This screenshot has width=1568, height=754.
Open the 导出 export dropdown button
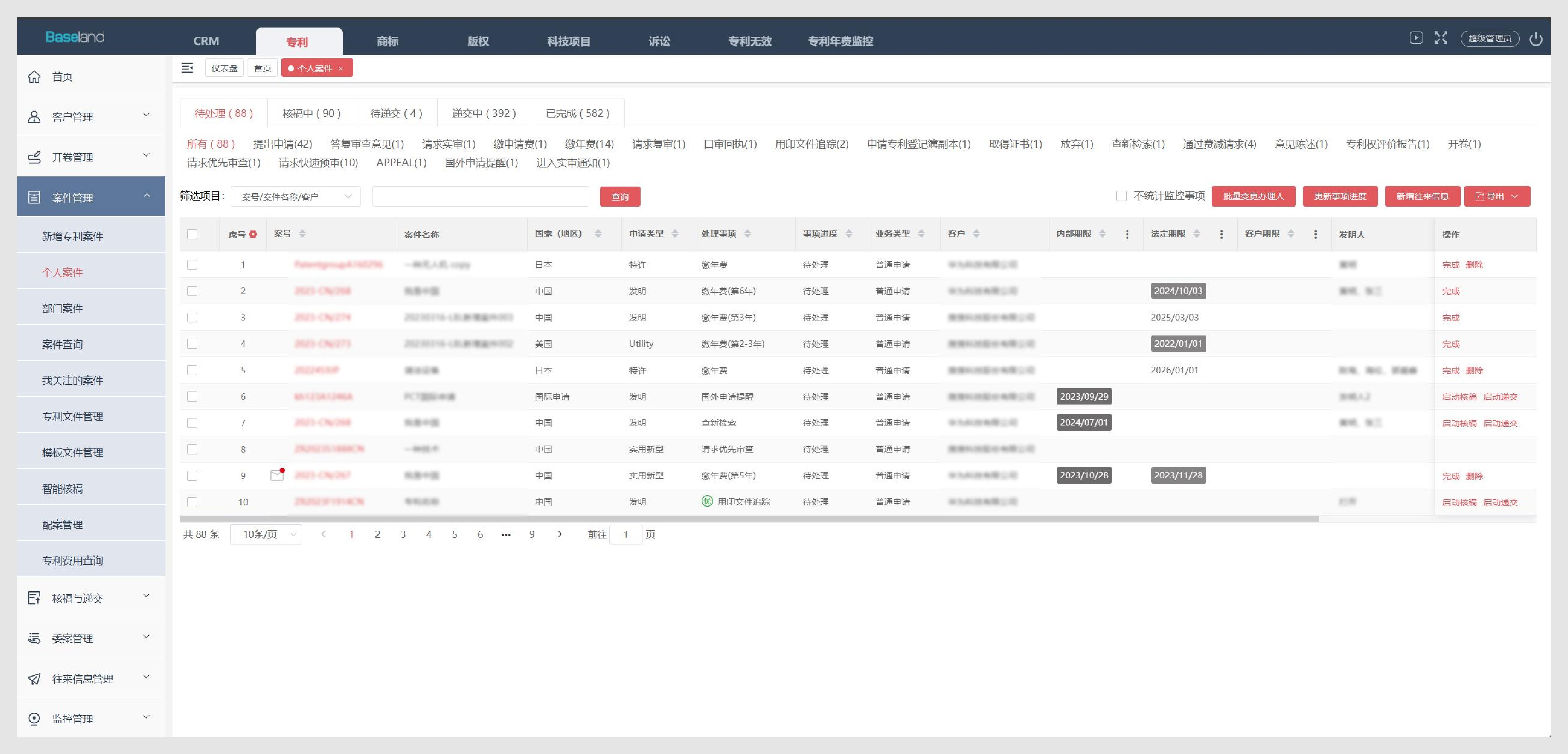(x=1497, y=196)
